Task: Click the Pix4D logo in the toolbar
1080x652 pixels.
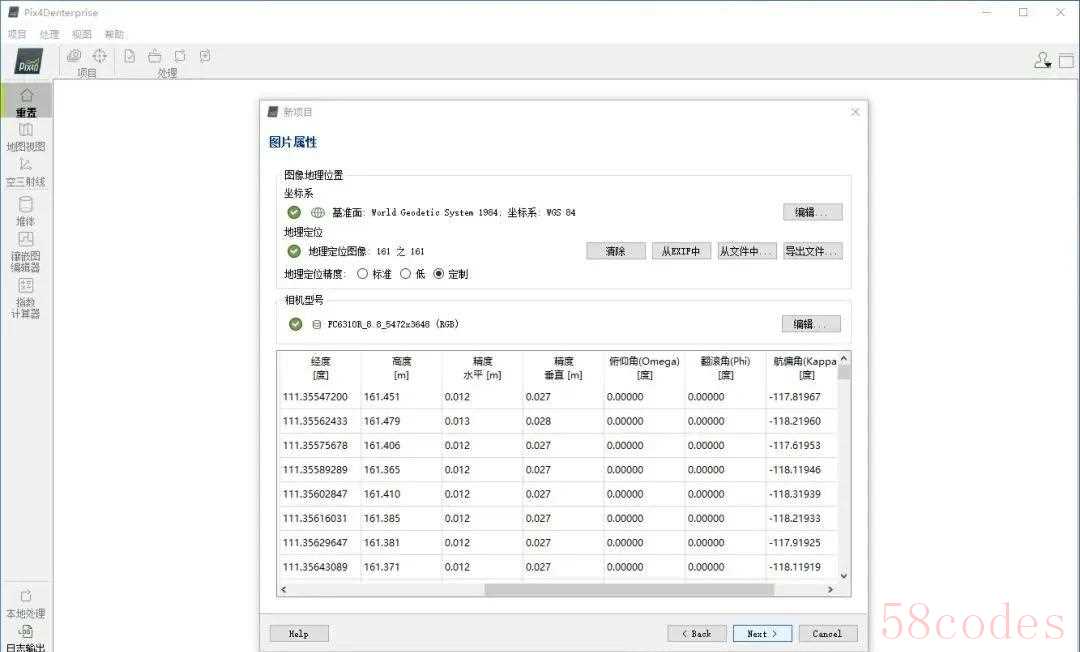Action: point(29,61)
